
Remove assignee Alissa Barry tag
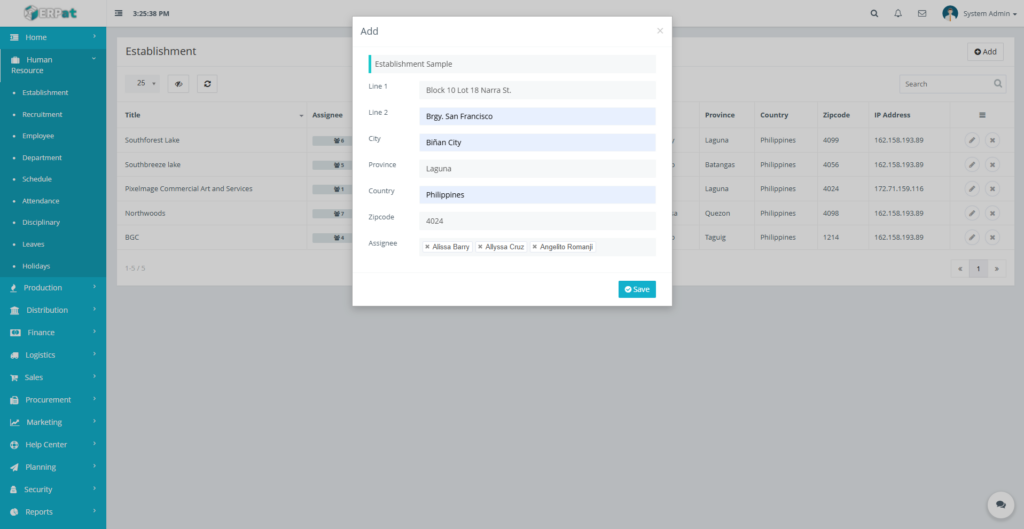point(427,247)
